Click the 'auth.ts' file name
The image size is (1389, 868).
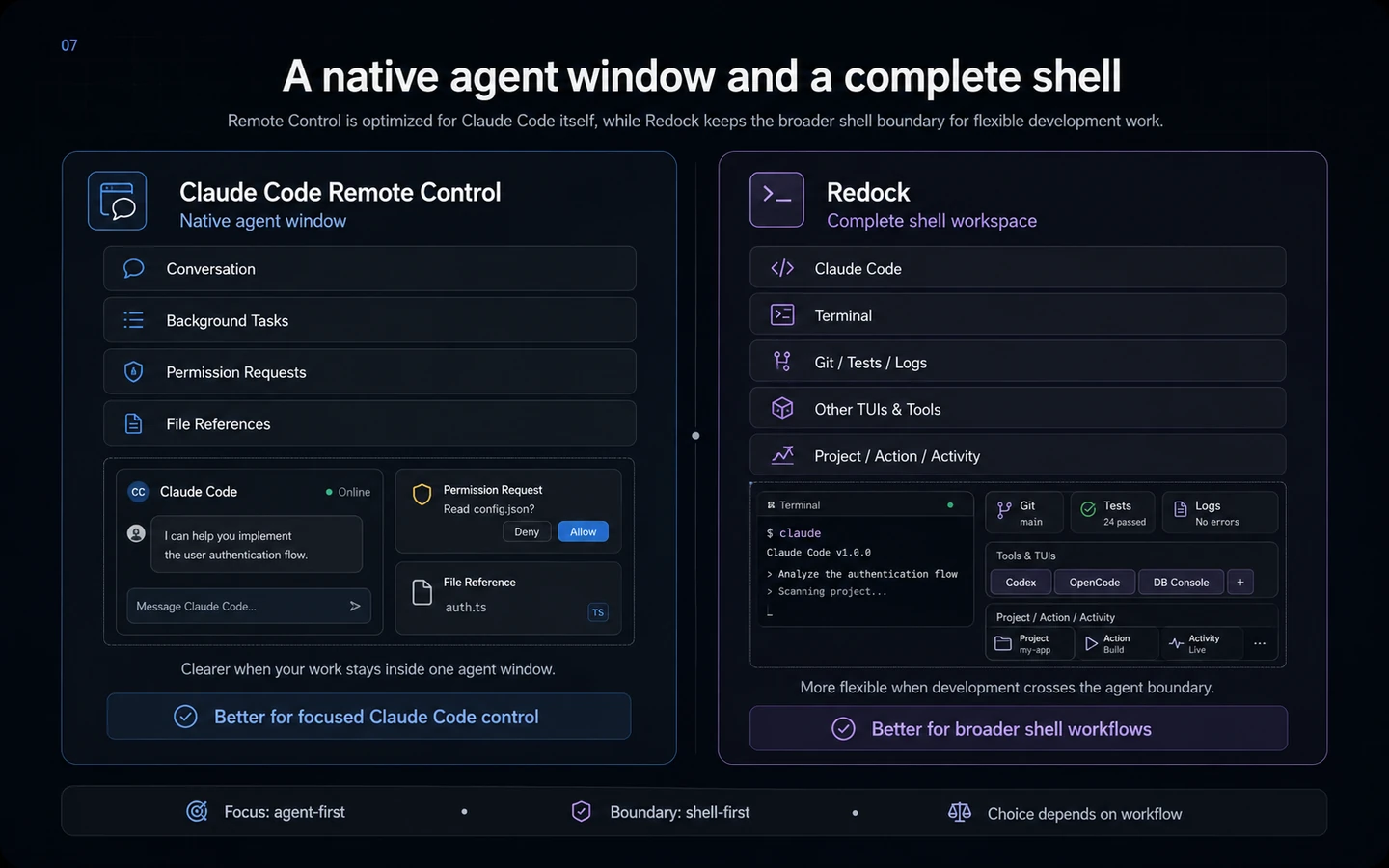466,607
